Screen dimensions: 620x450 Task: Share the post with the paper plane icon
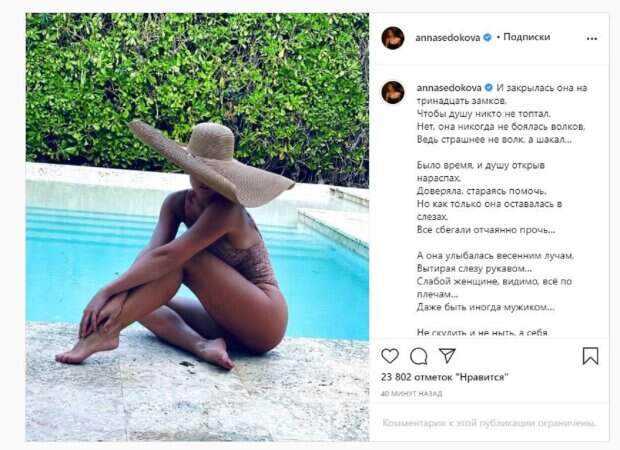point(448,356)
